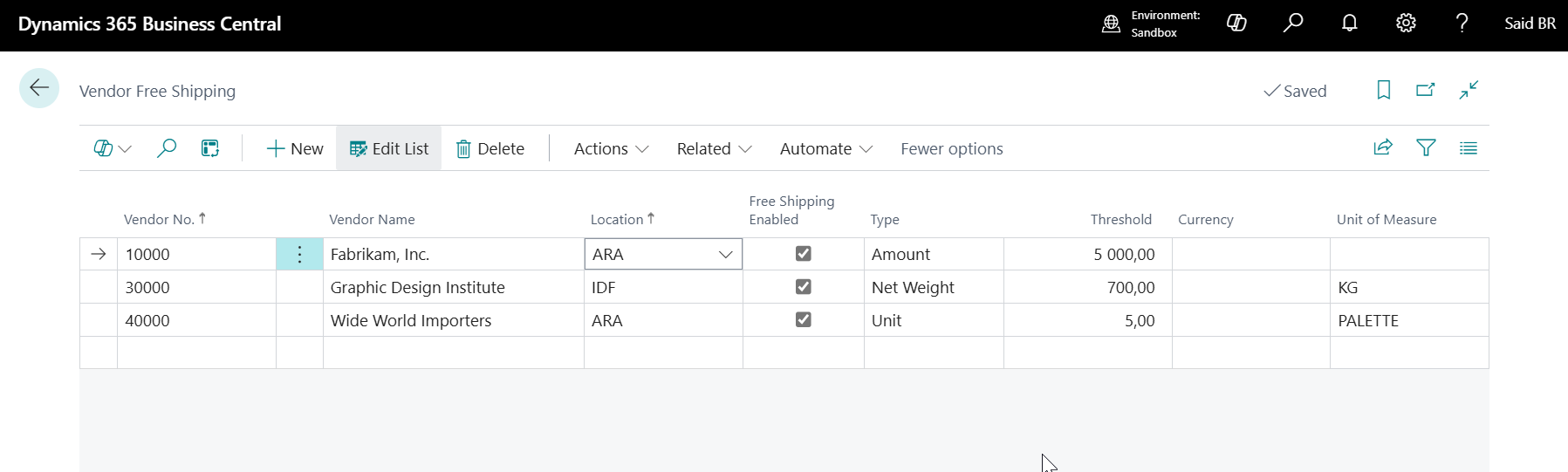Open the Automate menu
The height and width of the screenshot is (472, 1568).
[825, 148]
